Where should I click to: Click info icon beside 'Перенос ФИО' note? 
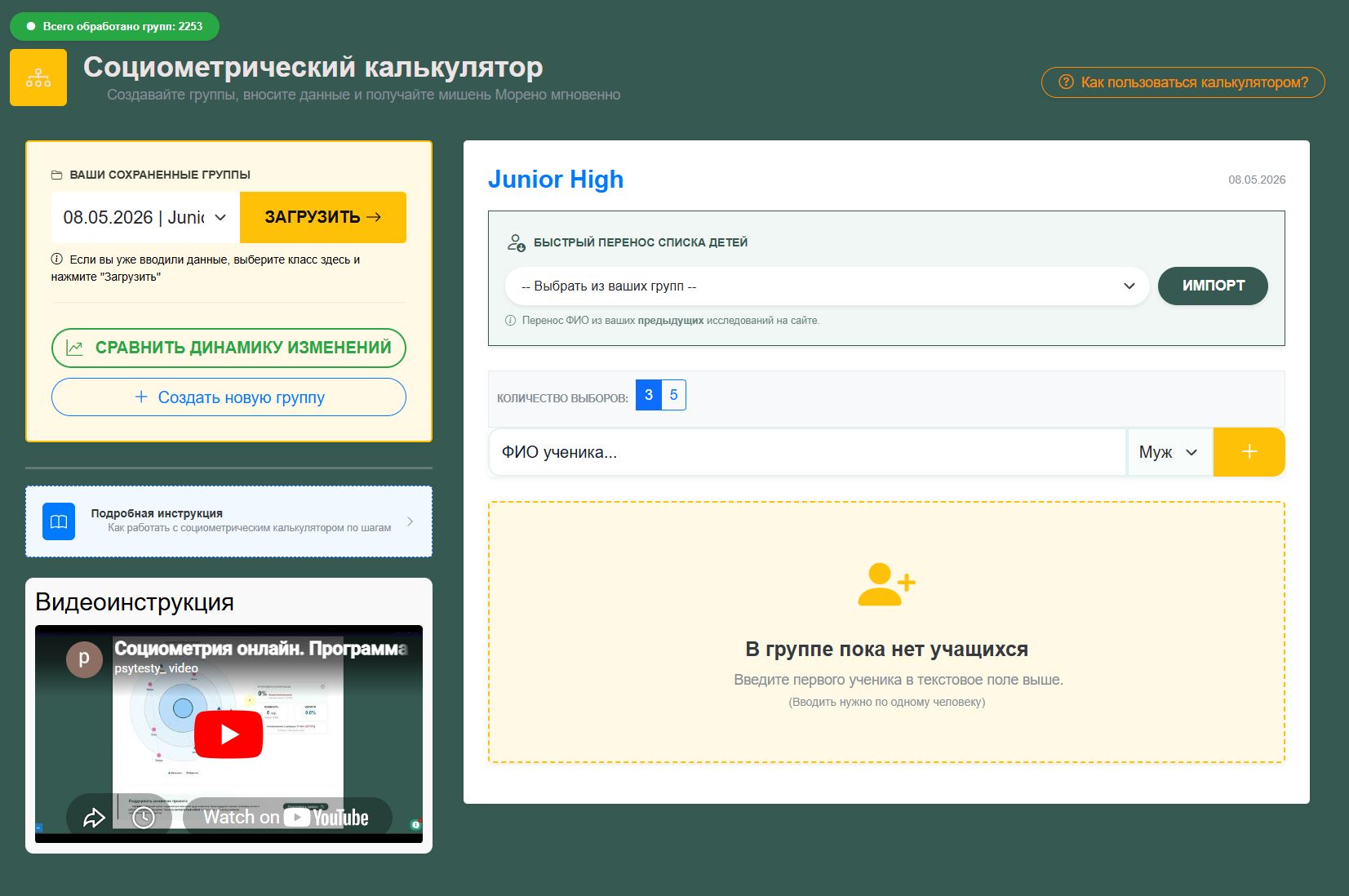[511, 321]
